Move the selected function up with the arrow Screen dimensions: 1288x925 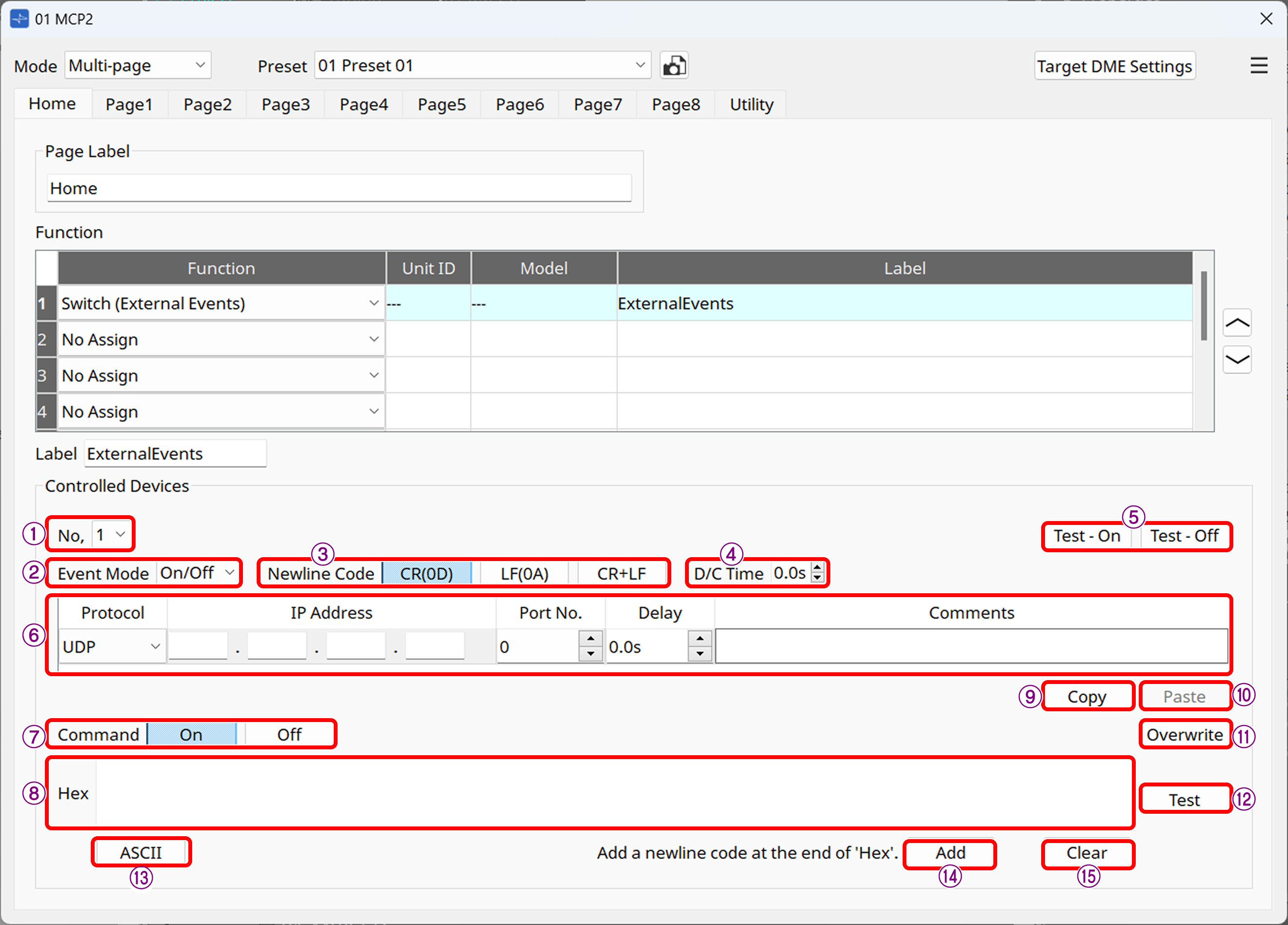(1237, 322)
